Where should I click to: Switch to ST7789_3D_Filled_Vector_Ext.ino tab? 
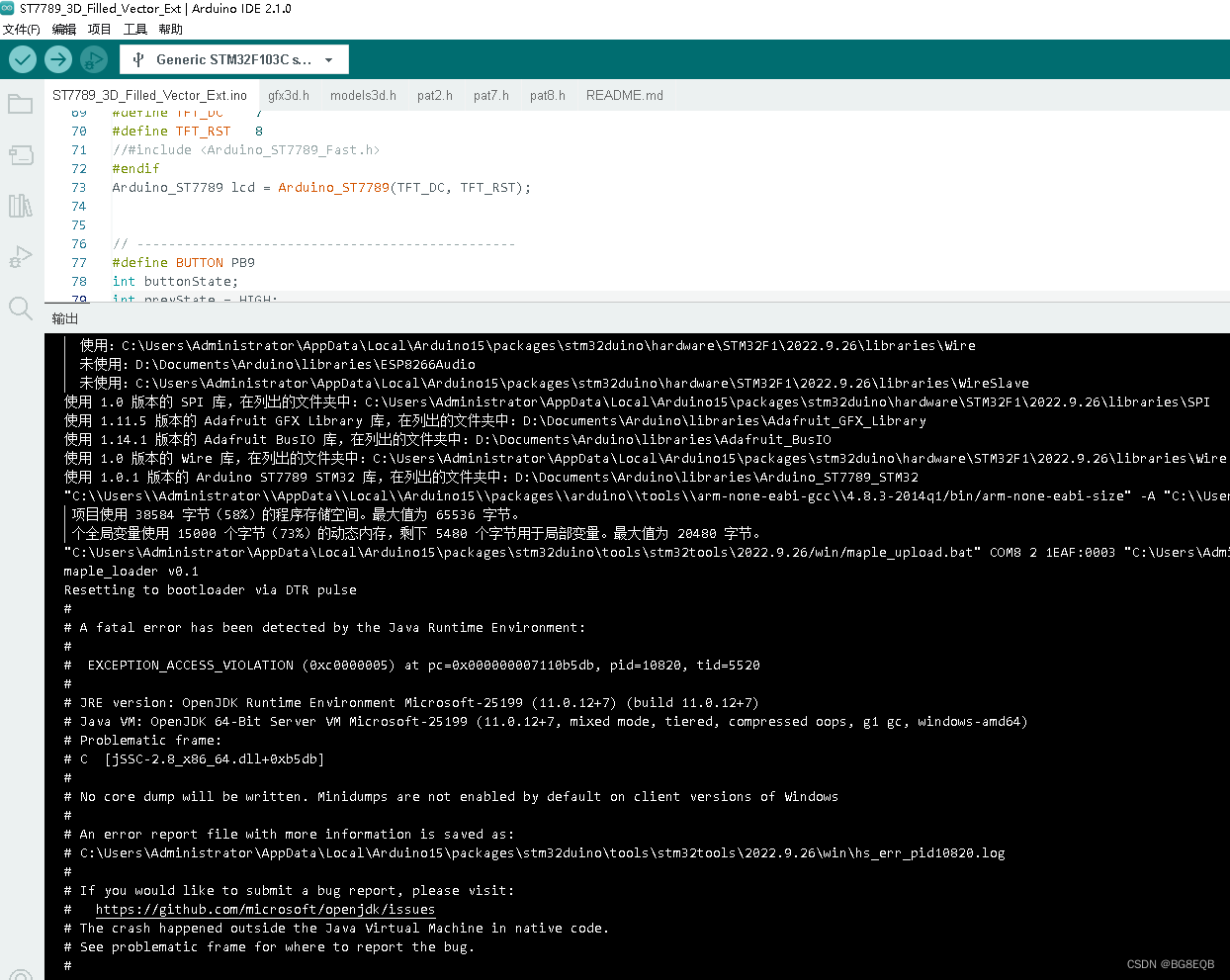click(150, 95)
